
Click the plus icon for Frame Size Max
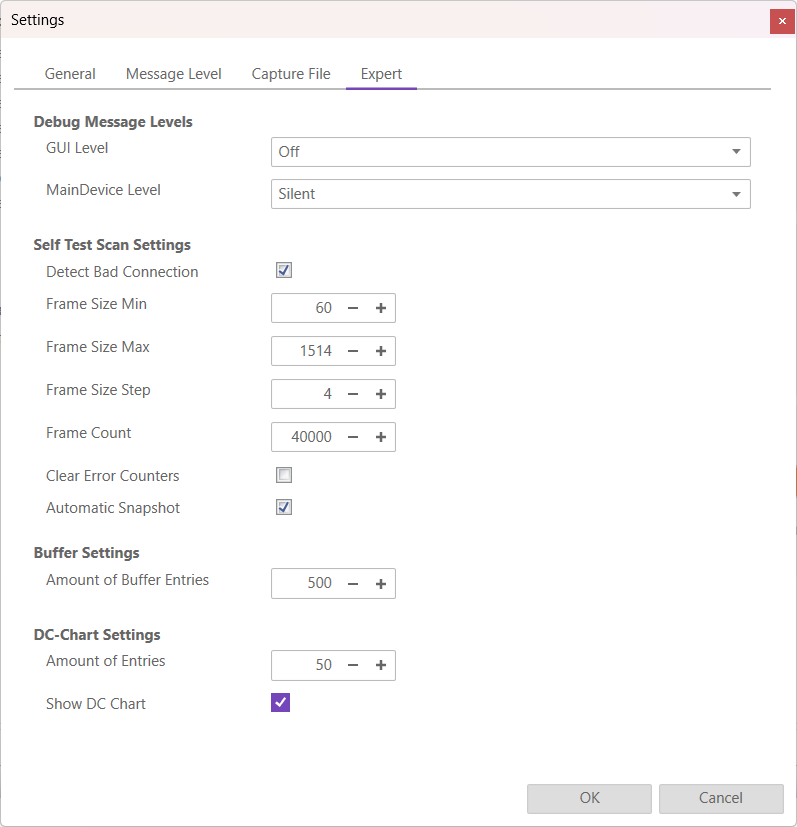point(381,350)
